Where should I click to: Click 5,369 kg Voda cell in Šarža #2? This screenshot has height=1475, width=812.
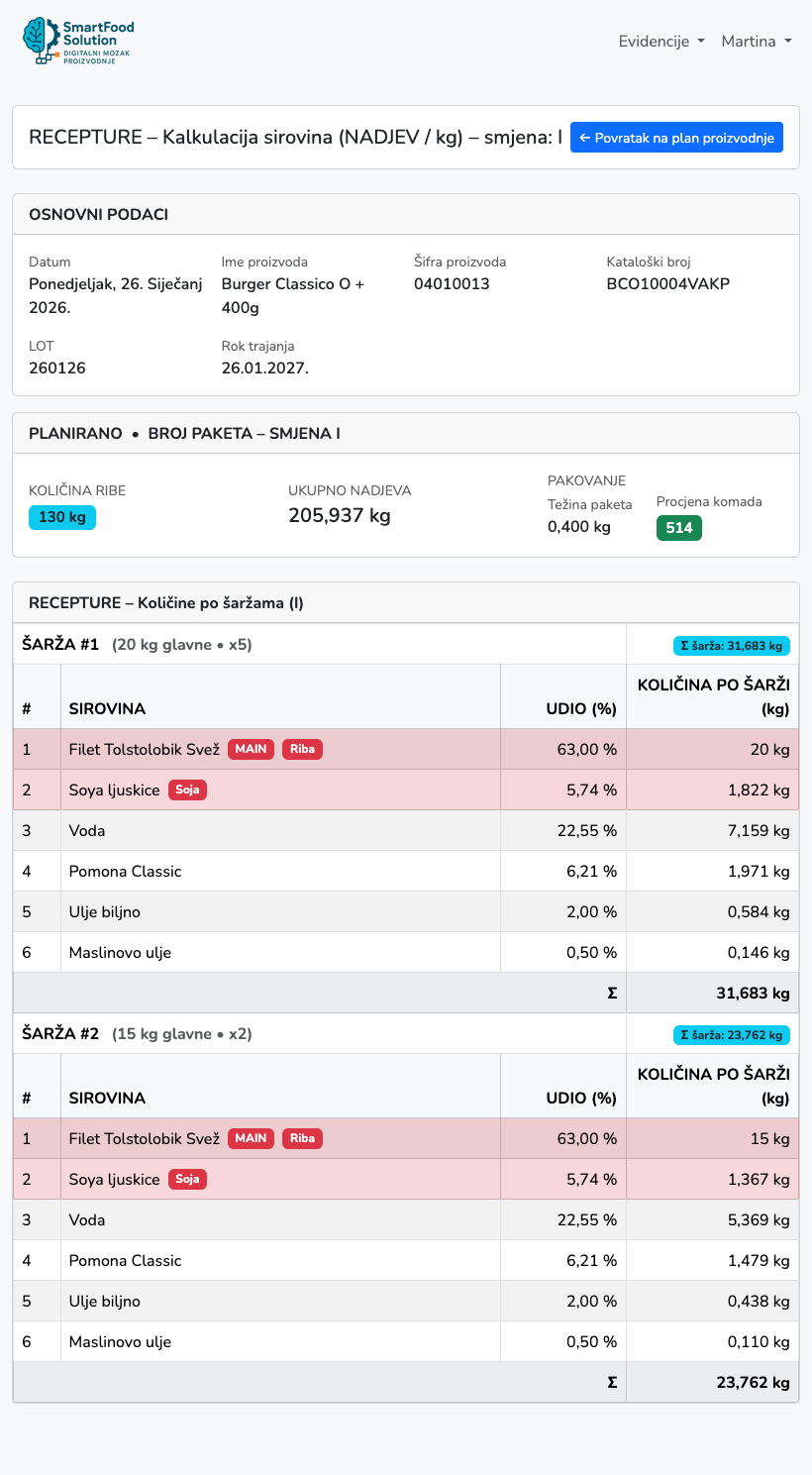click(713, 1219)
